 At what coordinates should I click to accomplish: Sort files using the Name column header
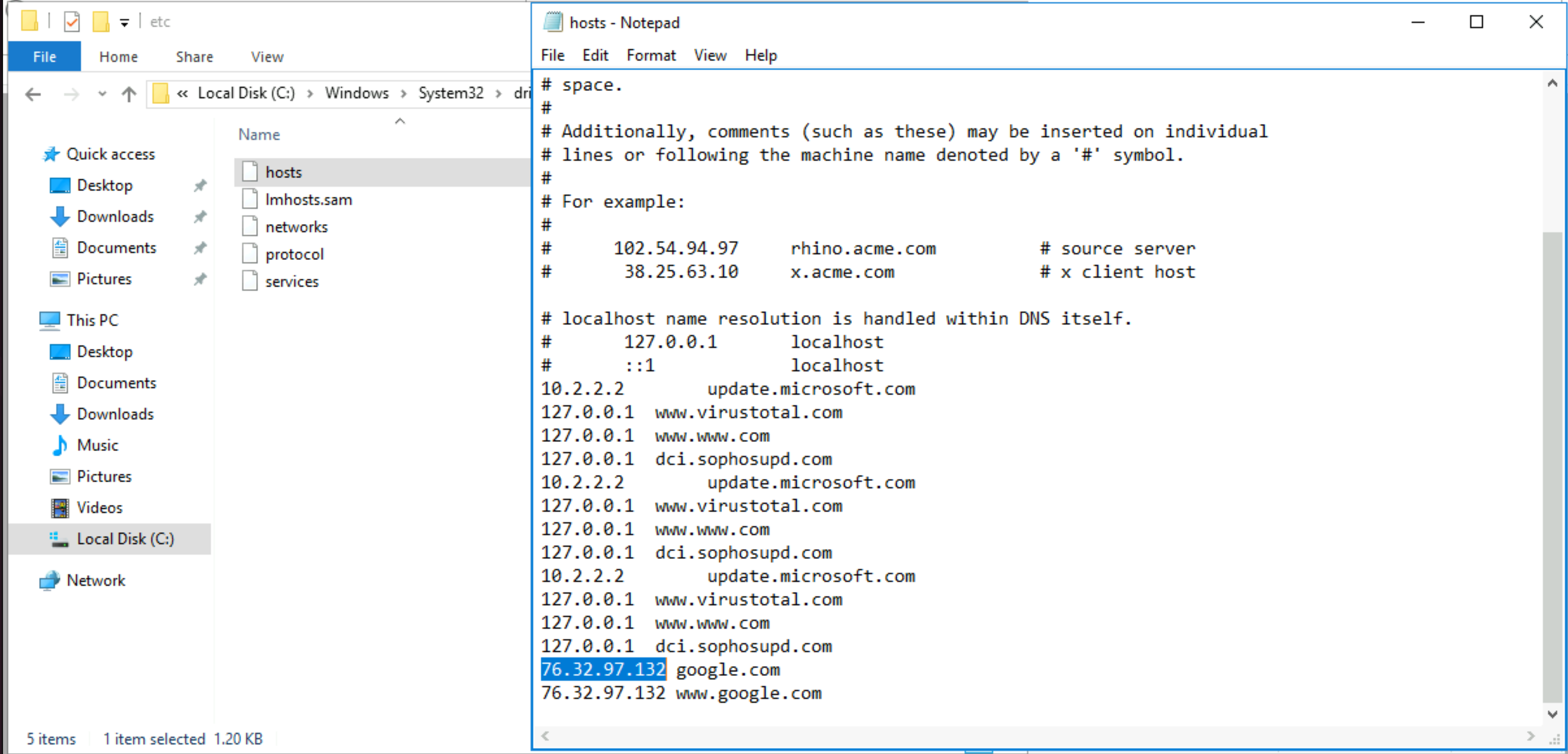coord(259,135)
